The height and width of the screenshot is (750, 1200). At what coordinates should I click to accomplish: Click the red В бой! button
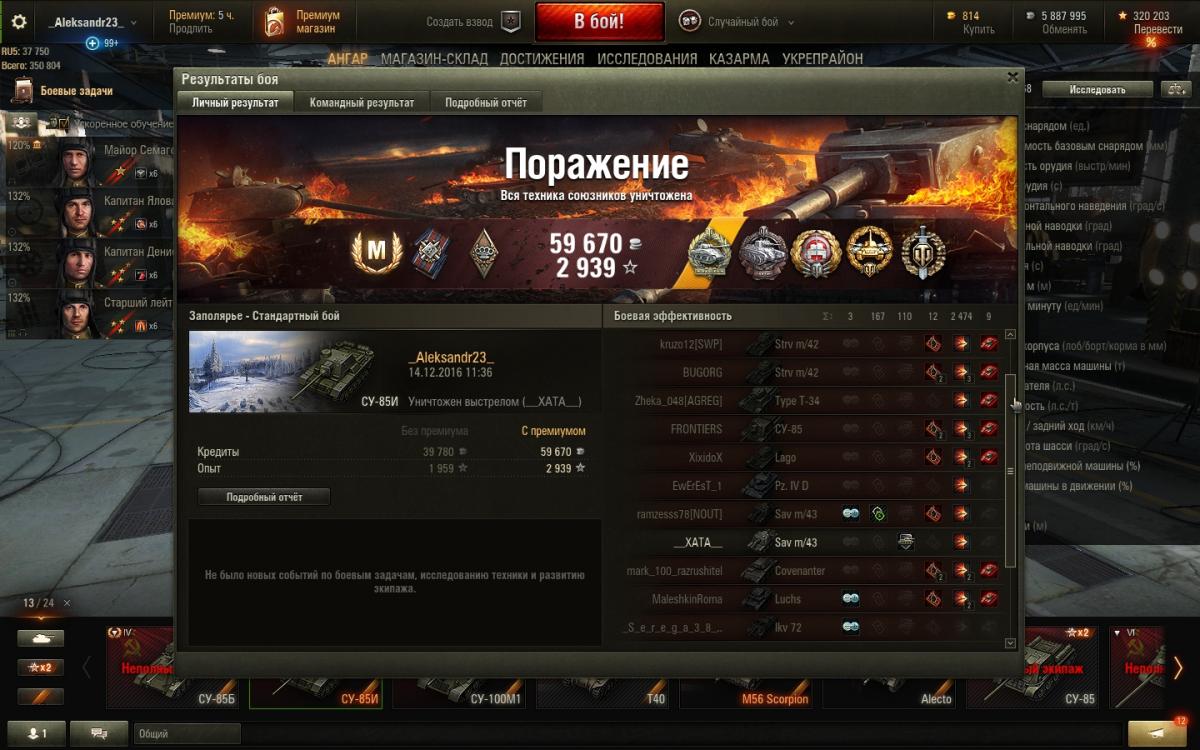(x=600, y=22)
